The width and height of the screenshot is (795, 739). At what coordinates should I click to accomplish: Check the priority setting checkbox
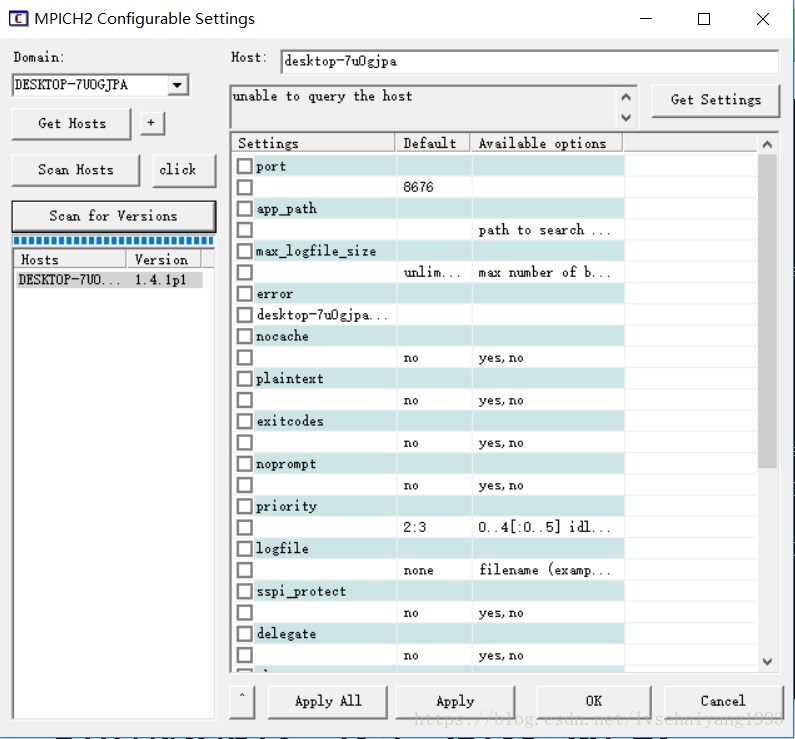pyautogui.click(x=245, y=506)
